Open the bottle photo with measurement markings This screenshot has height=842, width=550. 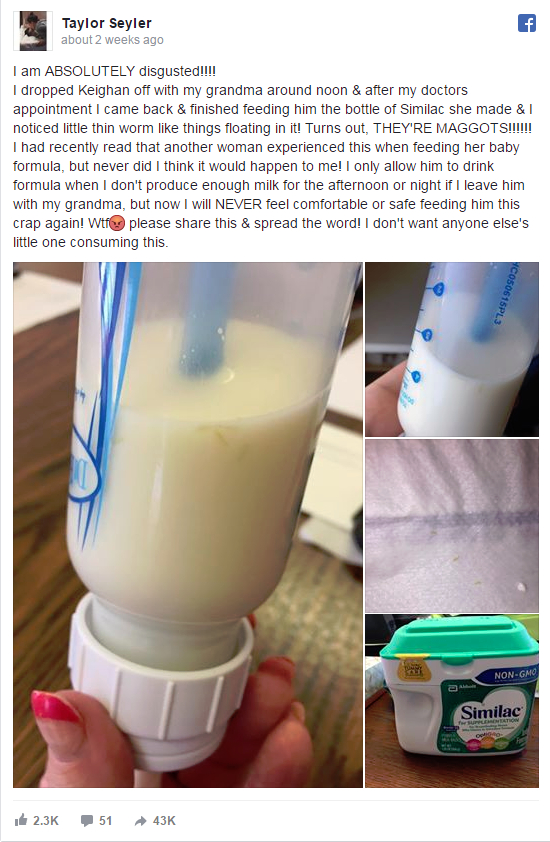[452, 349]
